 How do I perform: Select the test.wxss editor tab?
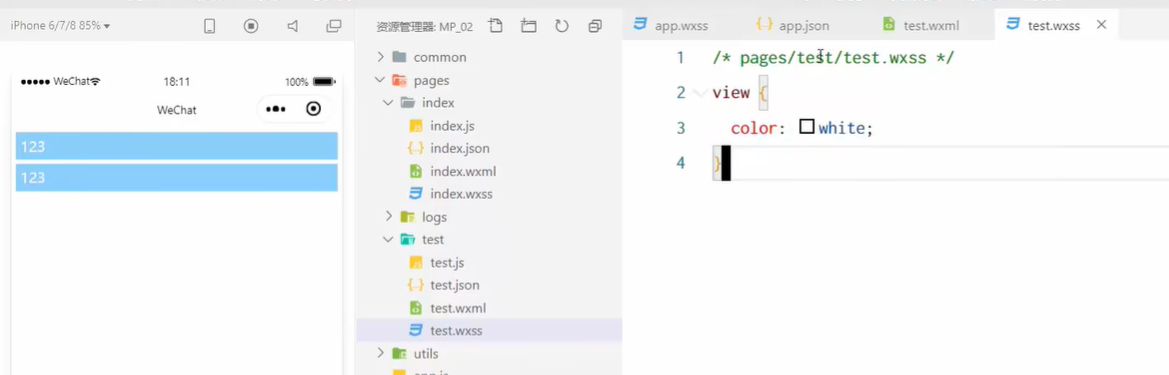1053,25
